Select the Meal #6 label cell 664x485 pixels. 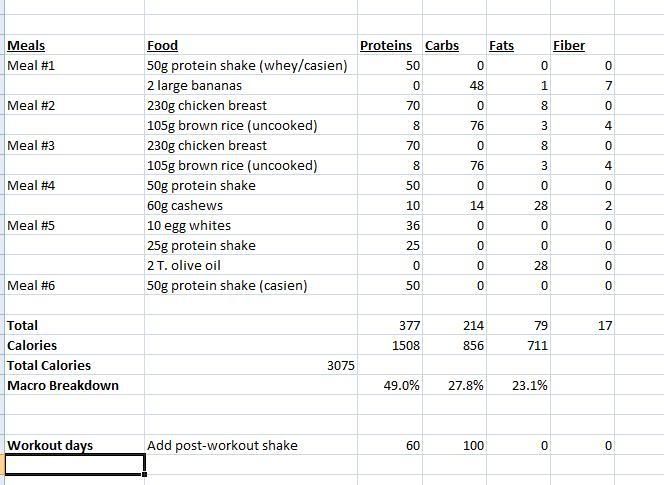31,285
